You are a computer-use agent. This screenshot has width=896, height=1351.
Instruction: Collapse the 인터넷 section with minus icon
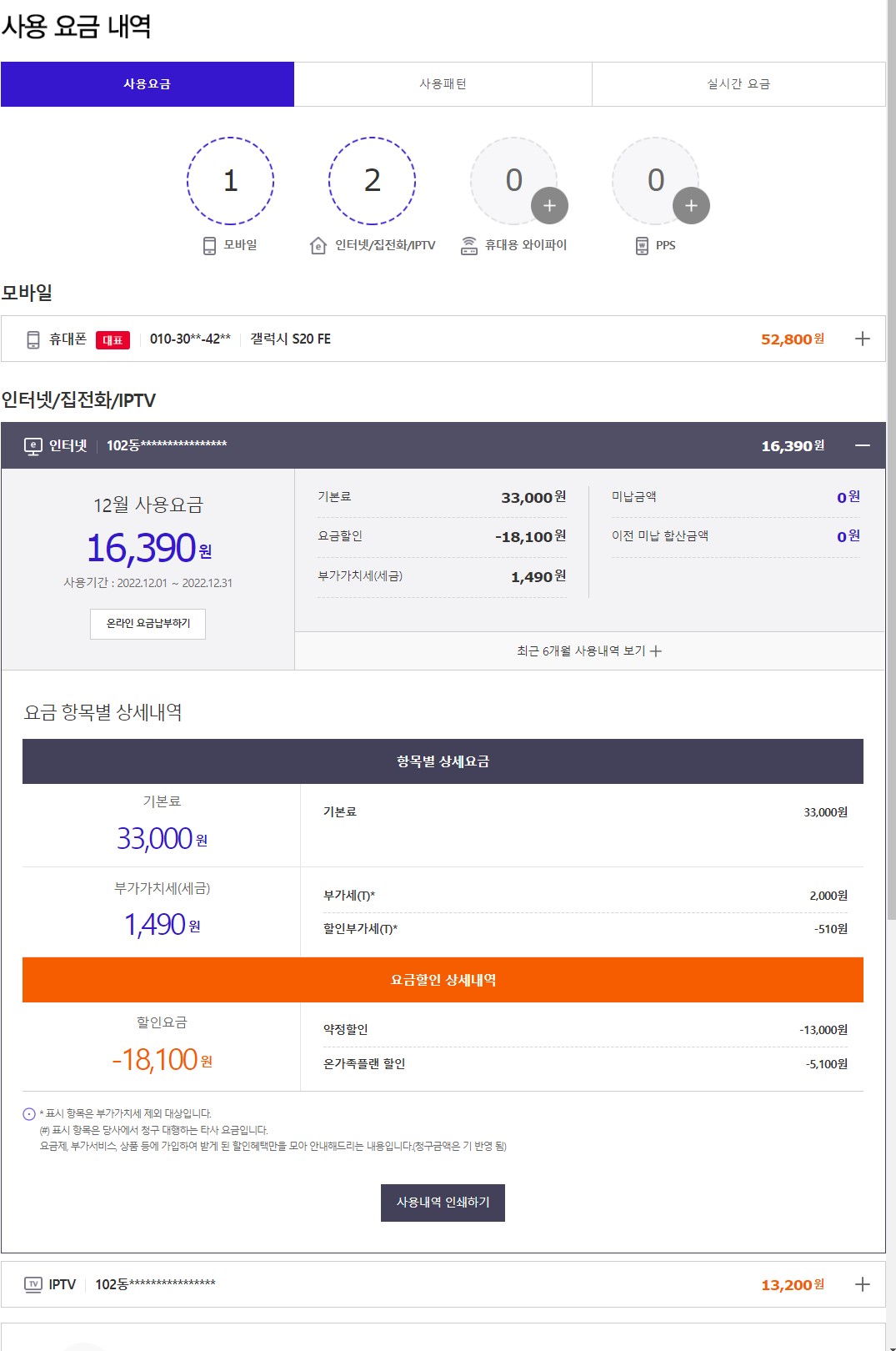862,445
